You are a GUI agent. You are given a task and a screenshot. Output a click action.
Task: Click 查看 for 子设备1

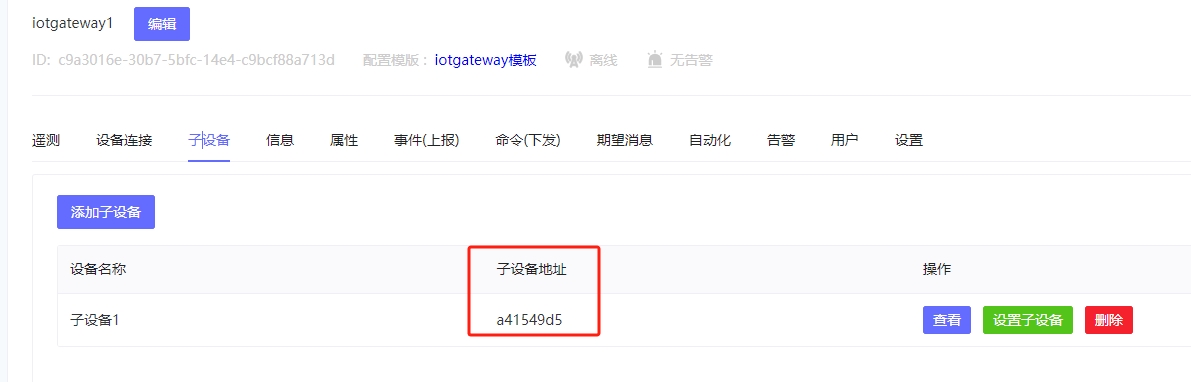point(946,320)
